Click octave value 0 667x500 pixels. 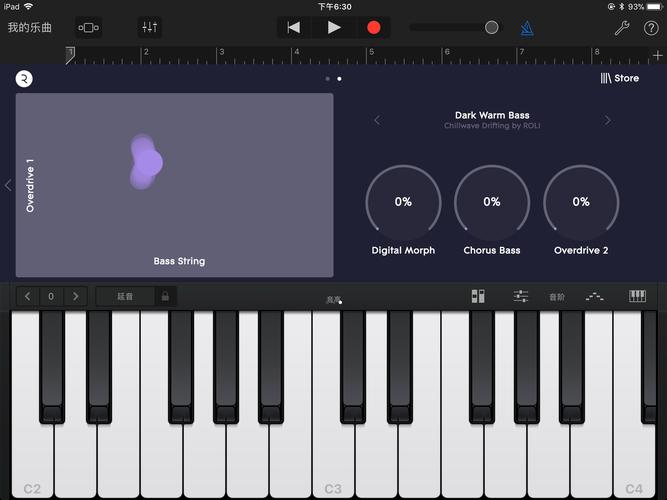51,296
